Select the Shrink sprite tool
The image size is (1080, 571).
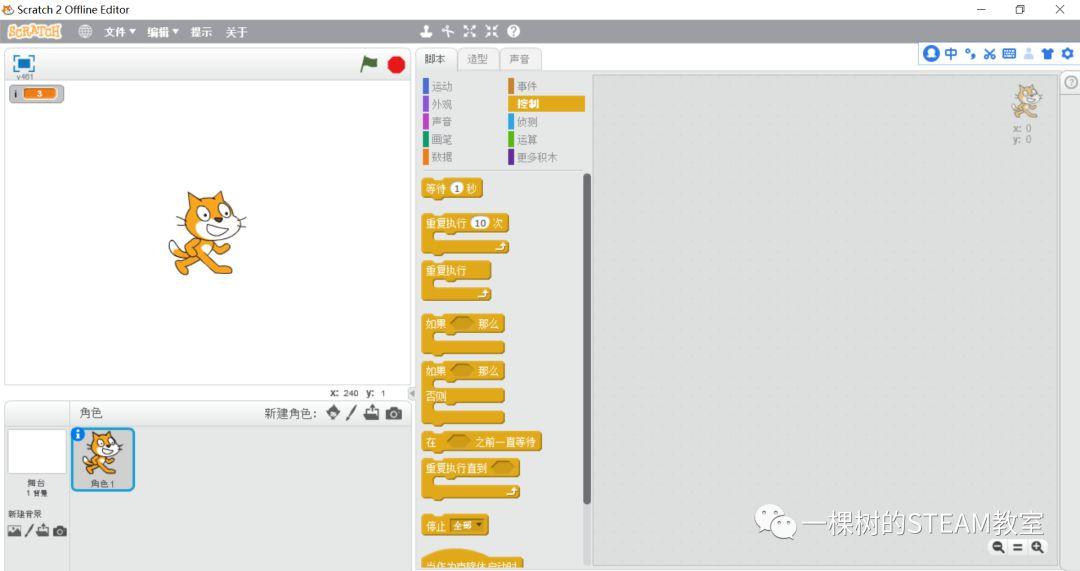491,31
